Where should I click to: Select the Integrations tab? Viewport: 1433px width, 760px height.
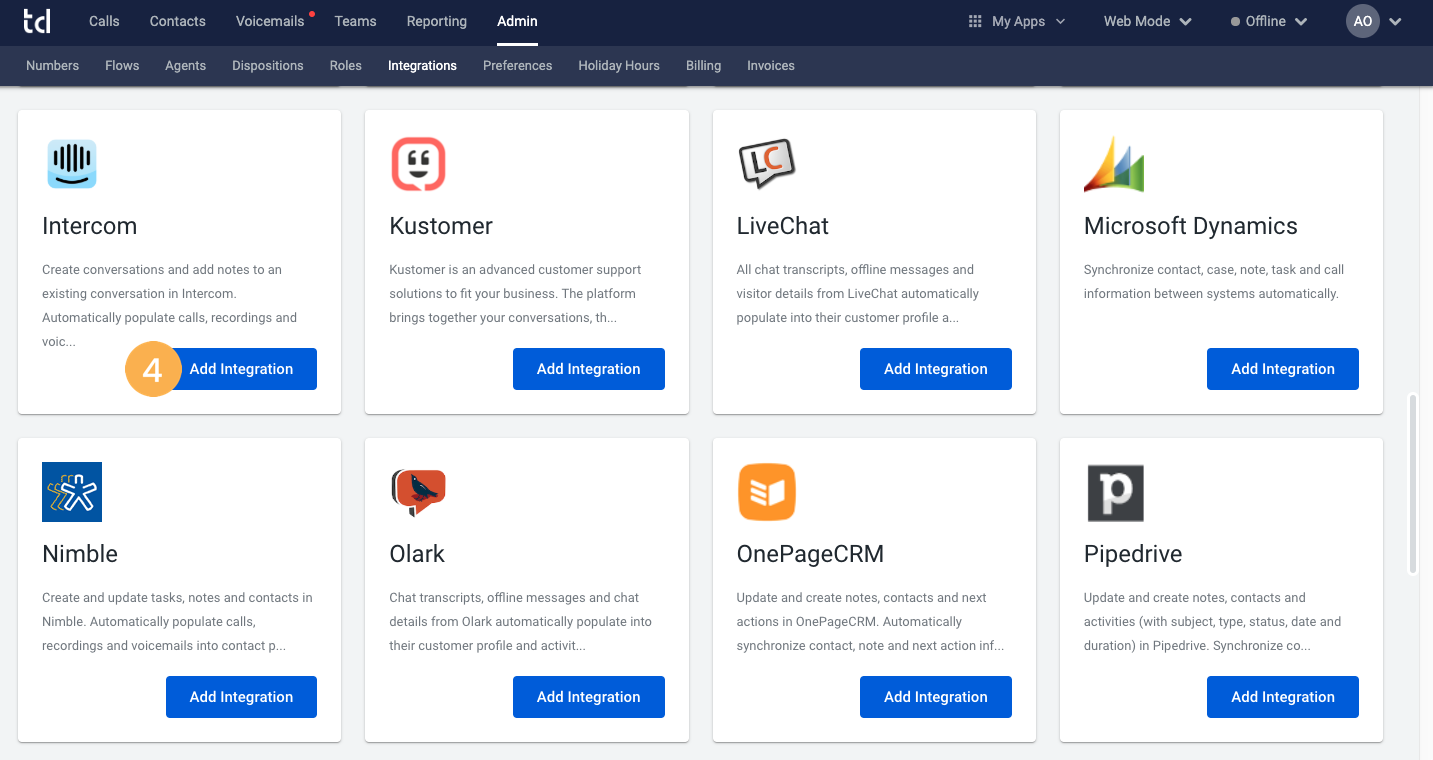coord(422,65)
